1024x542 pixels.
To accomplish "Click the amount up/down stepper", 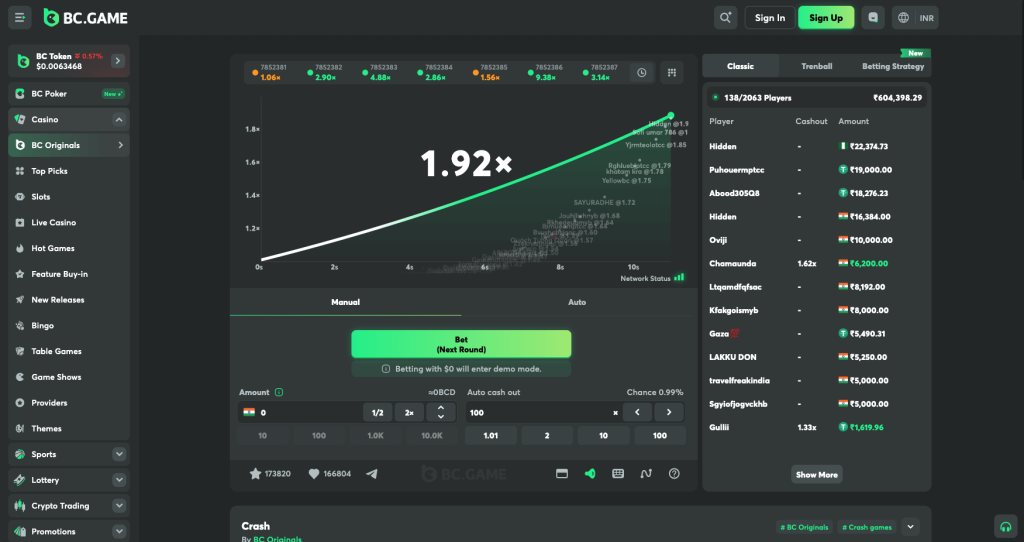I will (441, 413).
